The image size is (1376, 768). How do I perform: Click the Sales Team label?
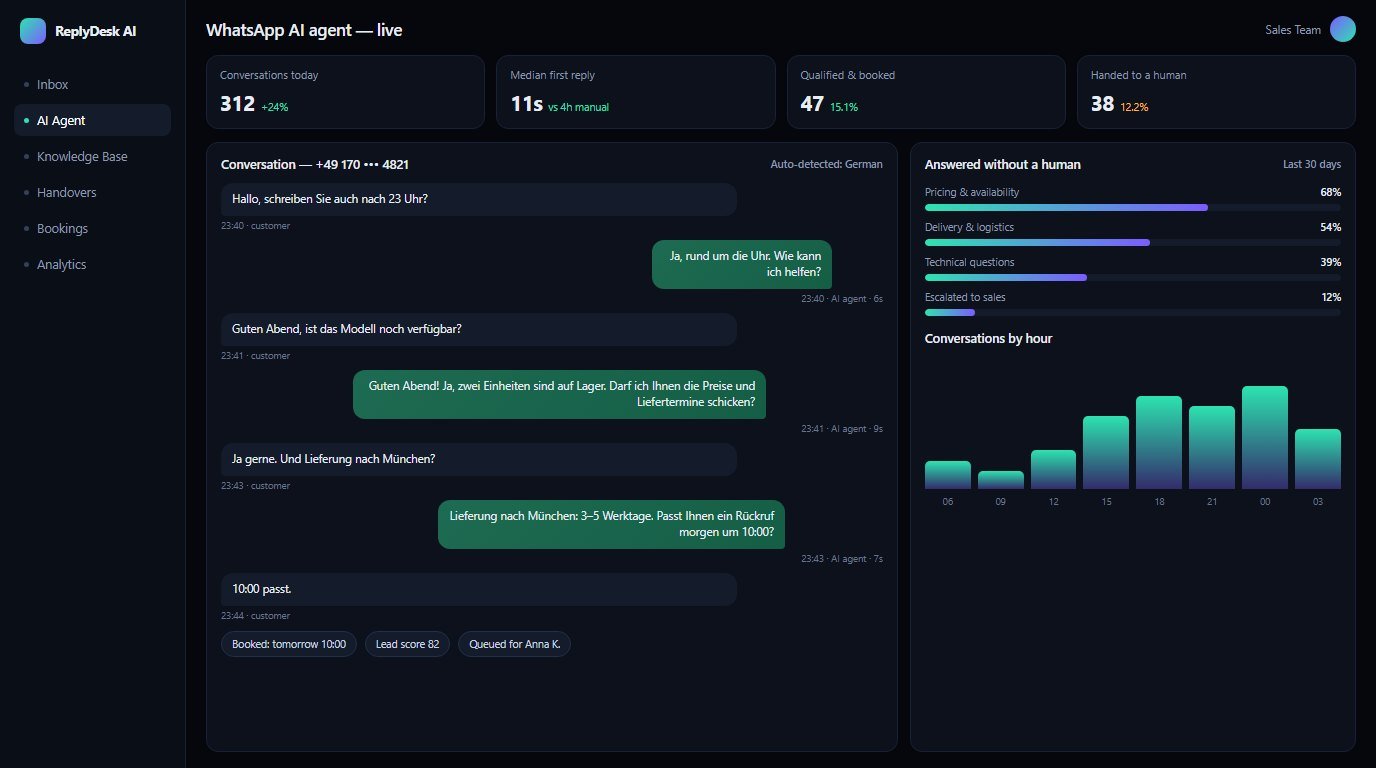[x=1293, y=30]
